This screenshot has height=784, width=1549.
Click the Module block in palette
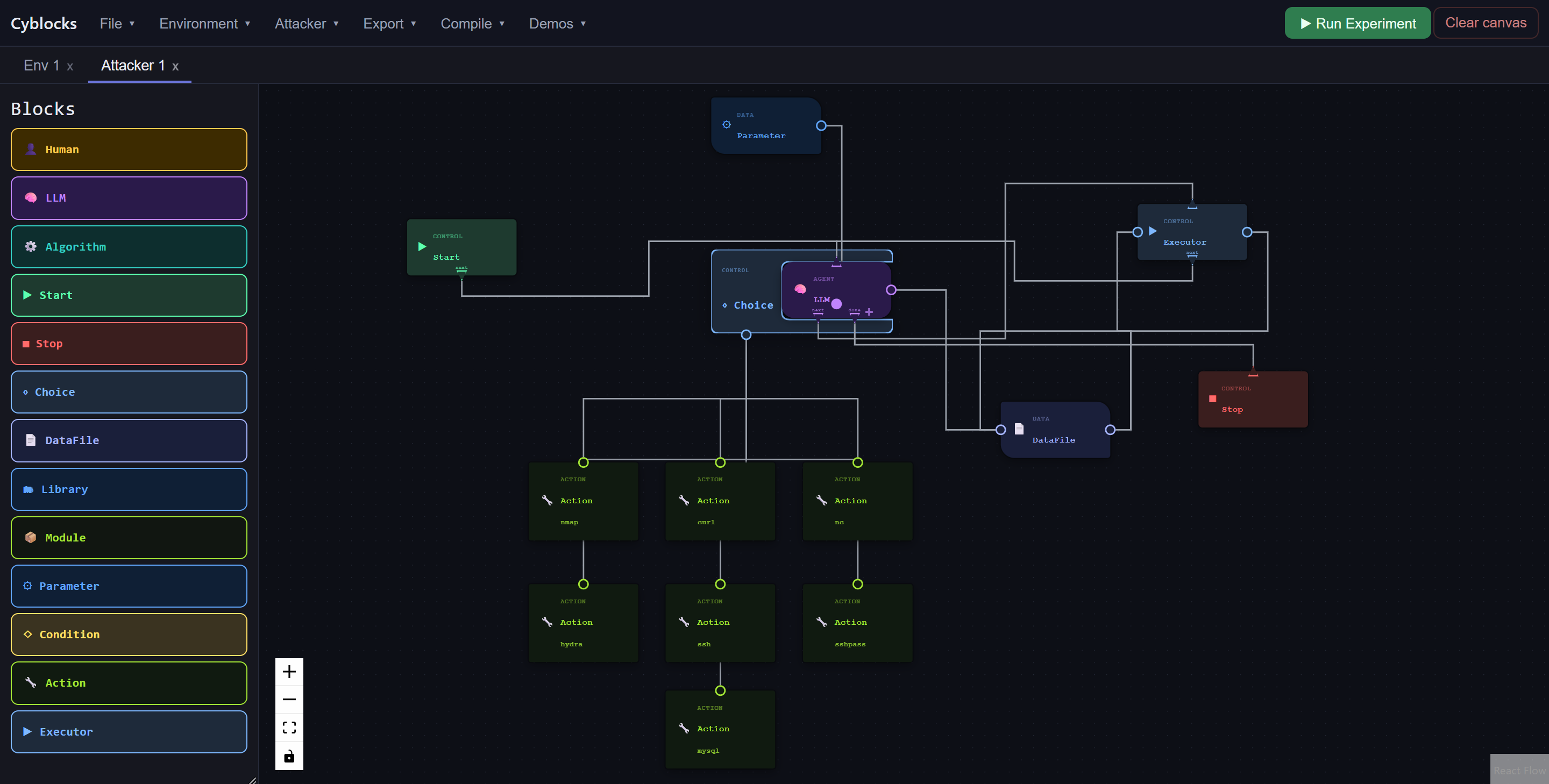[129, 538]
